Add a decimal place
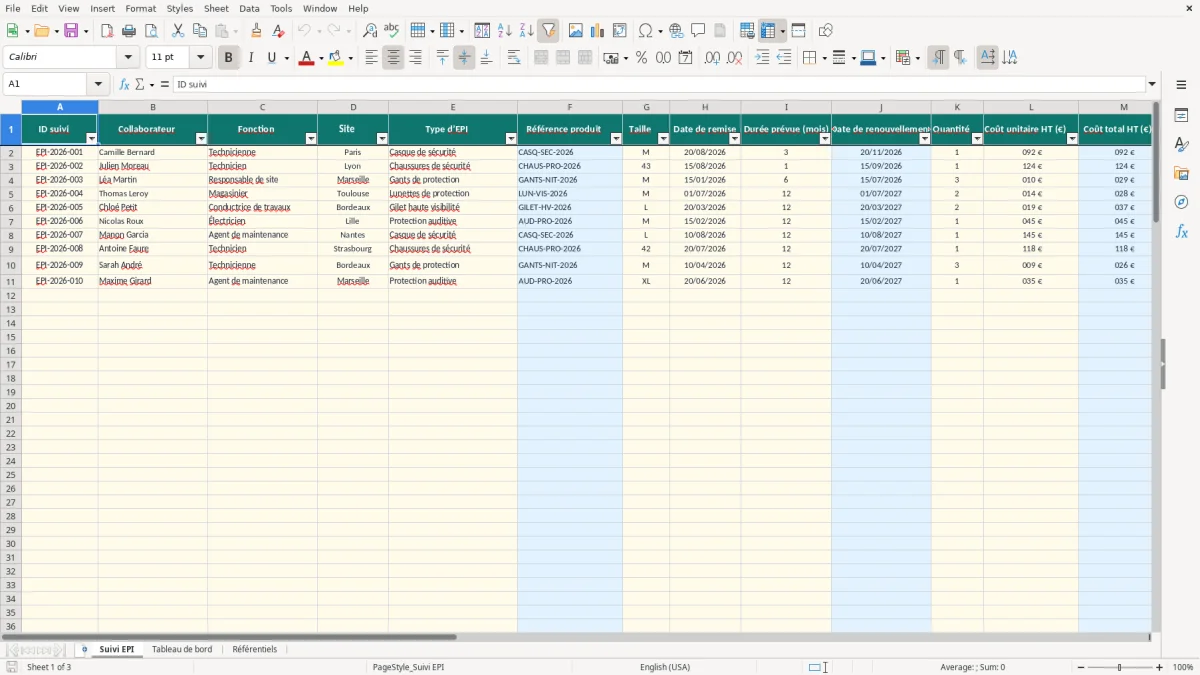Viewport: 1200px width, 675px height. tap(712, 58)
